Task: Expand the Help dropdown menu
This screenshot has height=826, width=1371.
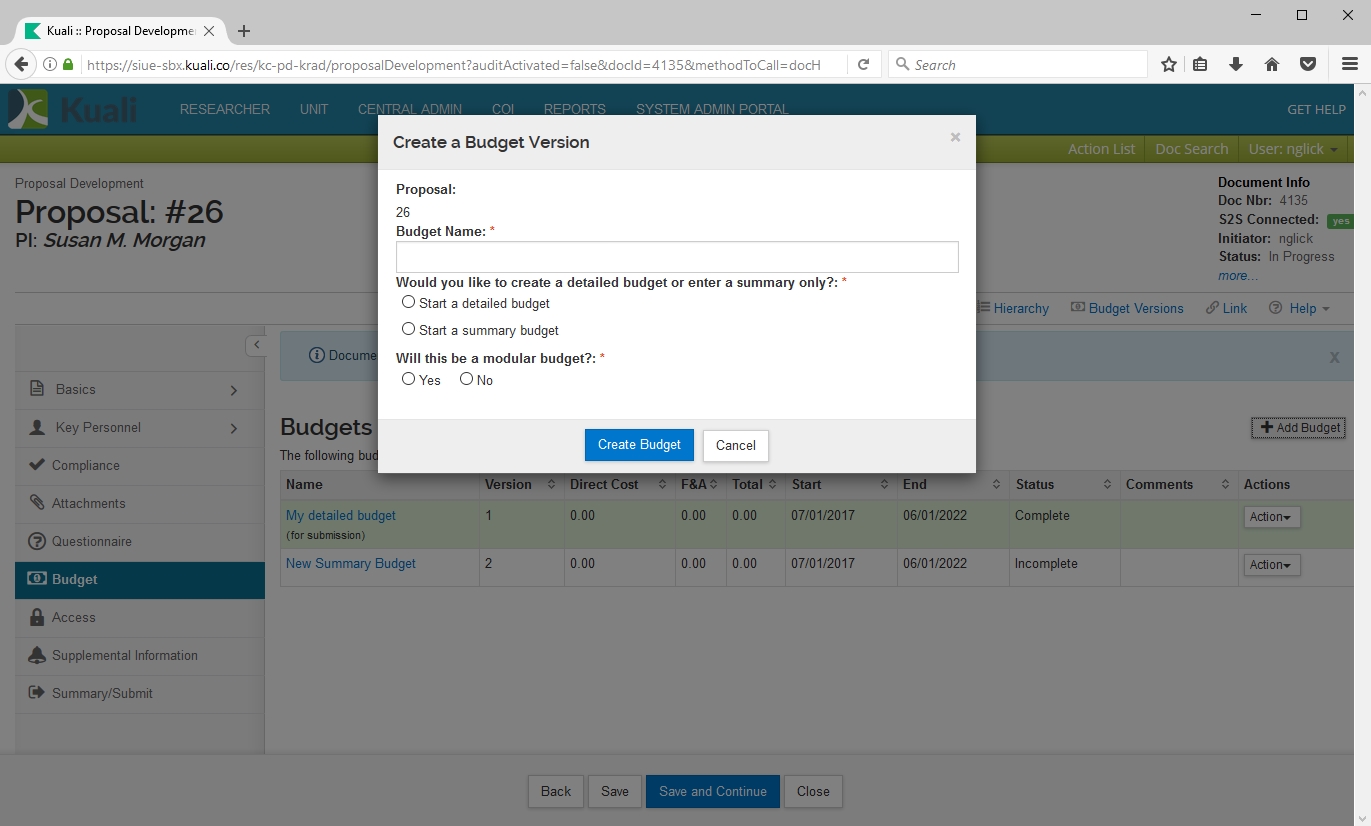Action: pos(1300,308)
